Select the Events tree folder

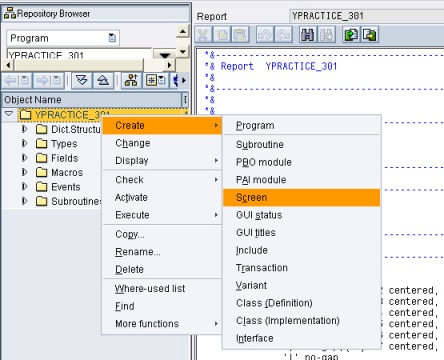(58, 187)
